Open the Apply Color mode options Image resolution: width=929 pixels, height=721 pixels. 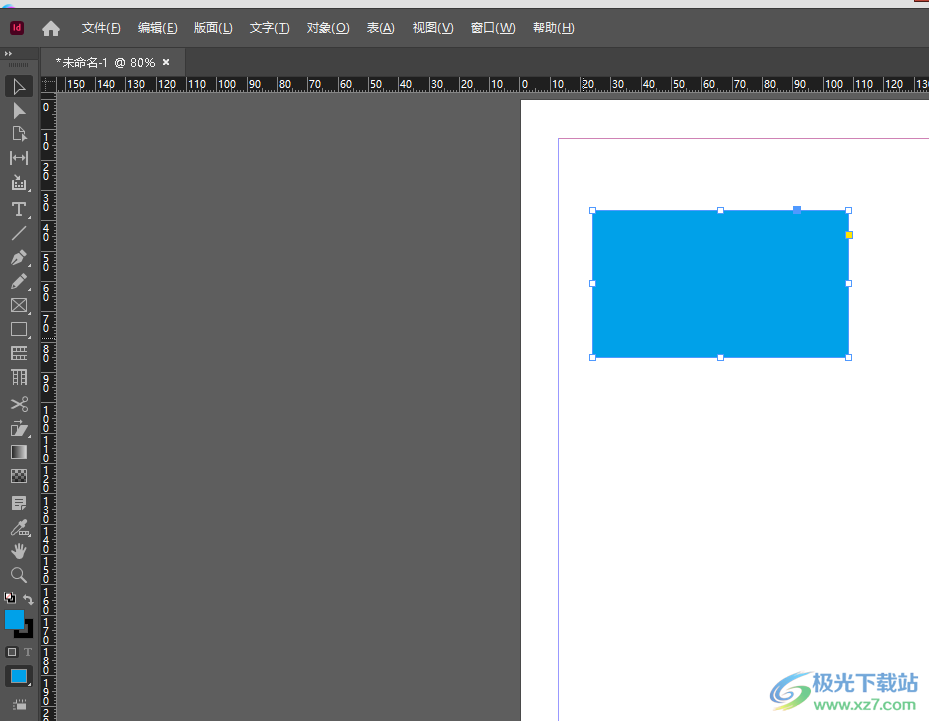[18, 677]
